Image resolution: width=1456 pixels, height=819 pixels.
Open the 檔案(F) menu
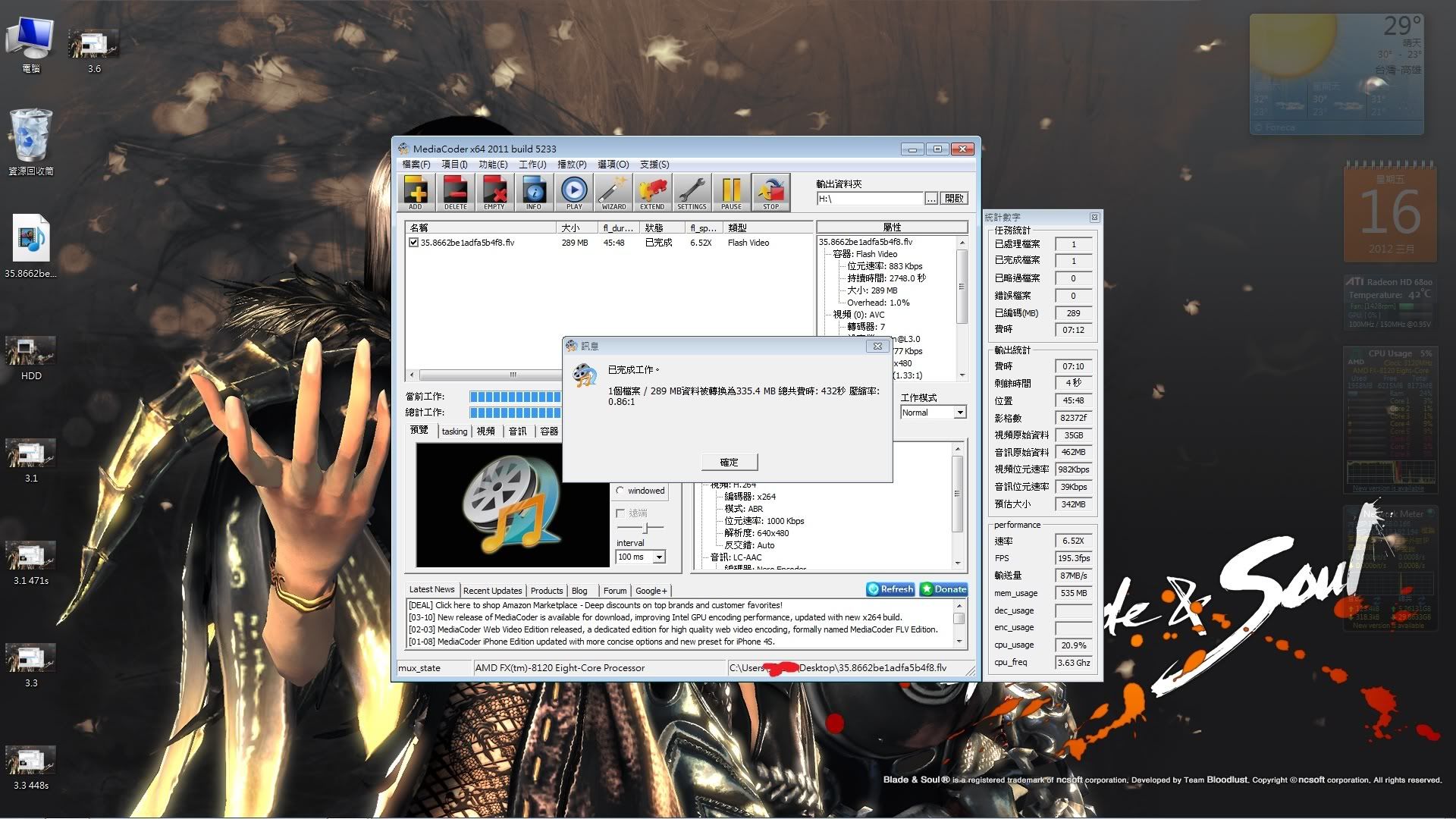tap(416, 165)
